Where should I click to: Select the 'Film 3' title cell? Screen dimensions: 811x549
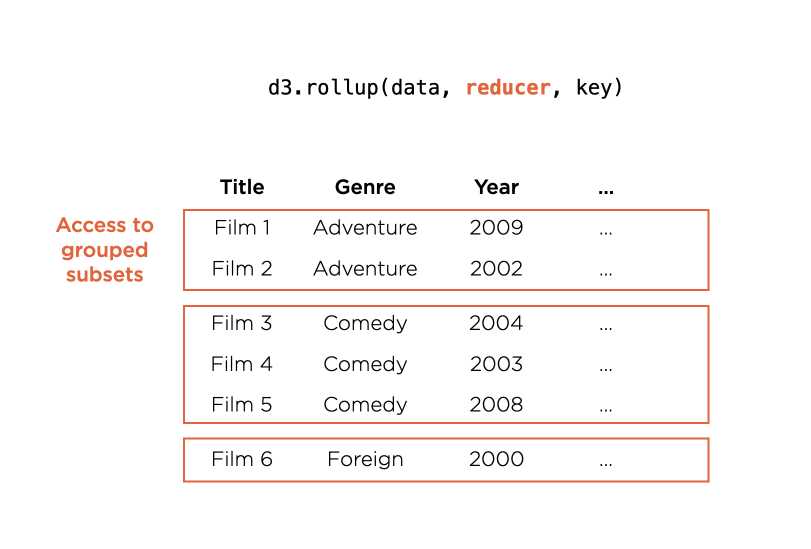click(242, 323)
